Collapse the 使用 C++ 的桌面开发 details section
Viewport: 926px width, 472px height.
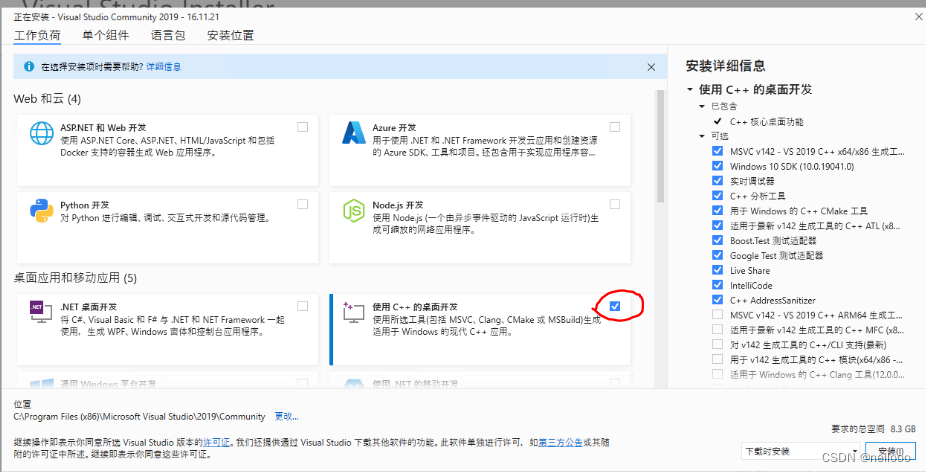point(690,90)
